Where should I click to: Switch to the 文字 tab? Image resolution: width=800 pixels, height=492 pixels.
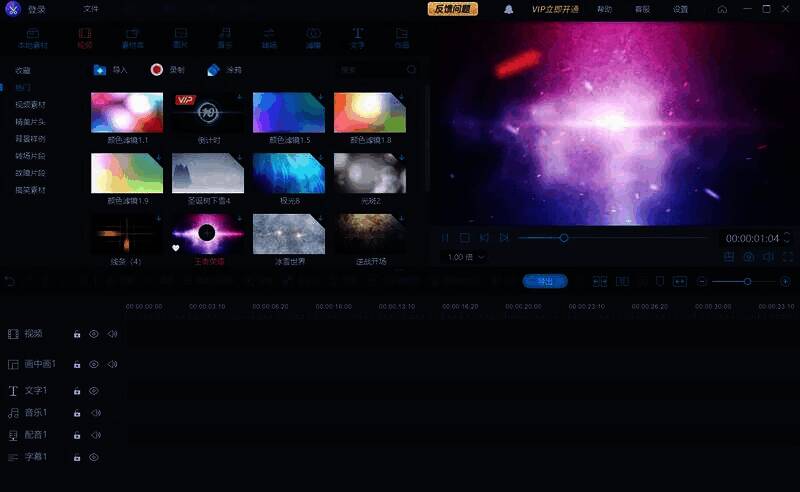pyautogui.click(x=357, y=38)
